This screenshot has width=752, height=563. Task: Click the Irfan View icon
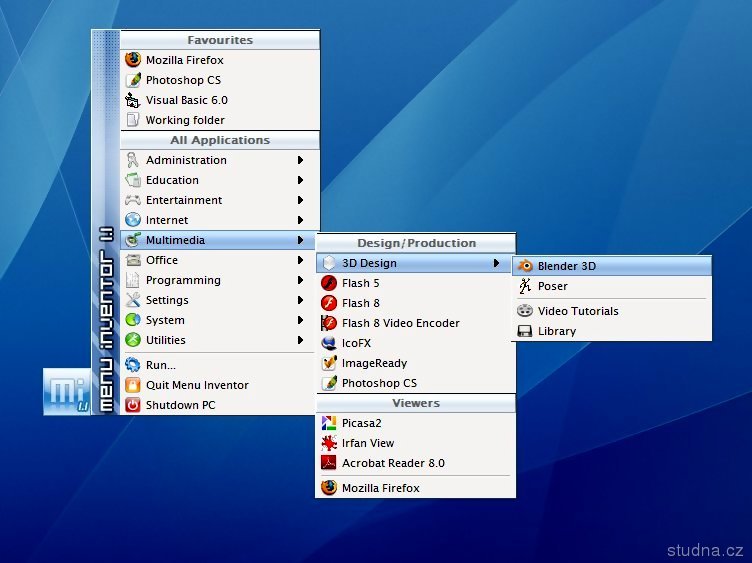tap(329, 443)
